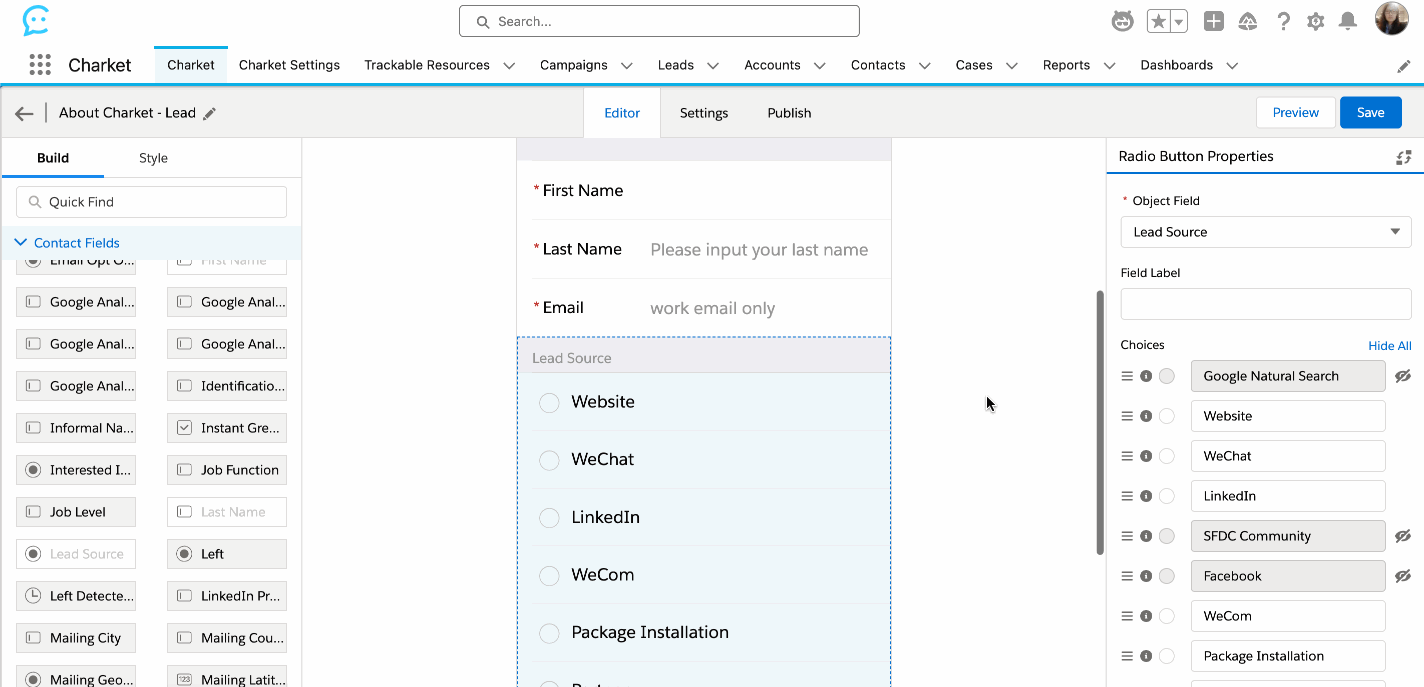Screen dimensions: 1424x687
Task: Click the drag handle for WeCom choice
Action: click(1127, 616)
